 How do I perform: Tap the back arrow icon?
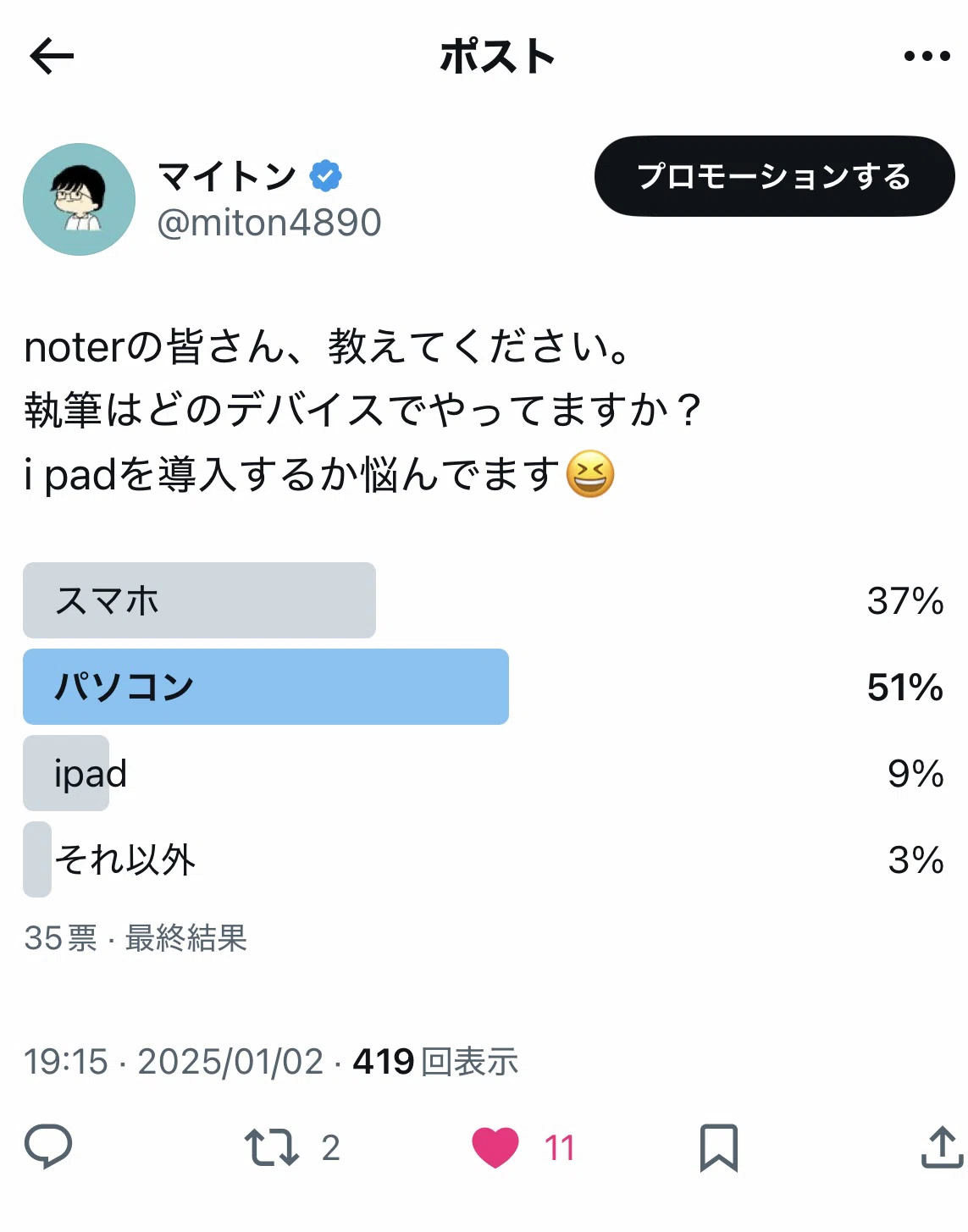click(52, 57)
